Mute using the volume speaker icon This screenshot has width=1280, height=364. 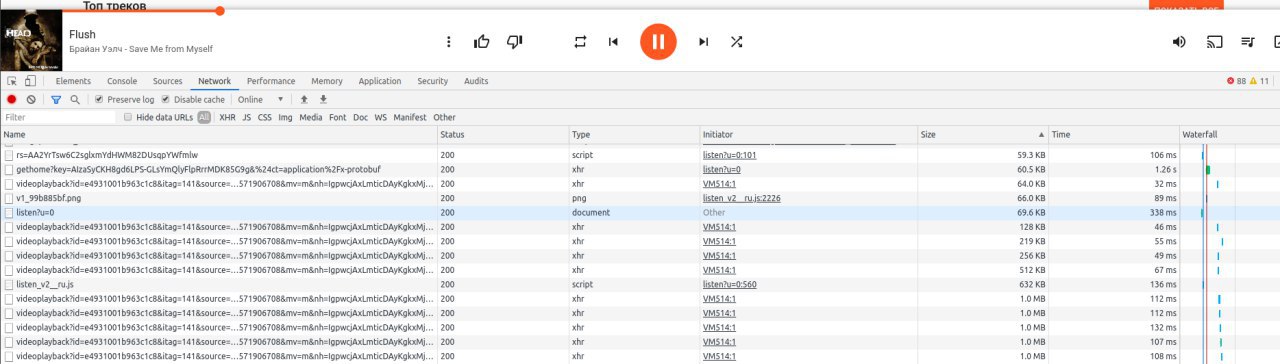pyautogui.click(x=1179, y=42)
